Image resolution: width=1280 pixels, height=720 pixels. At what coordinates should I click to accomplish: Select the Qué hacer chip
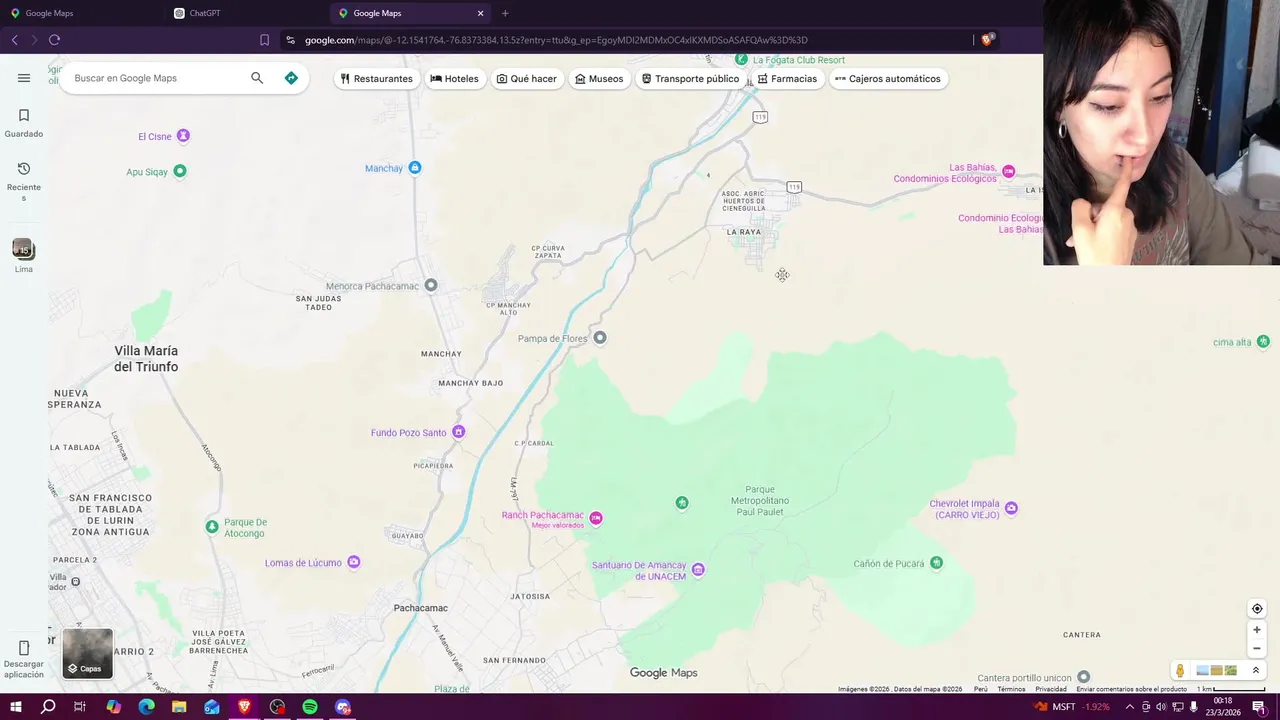pos(526,79)
